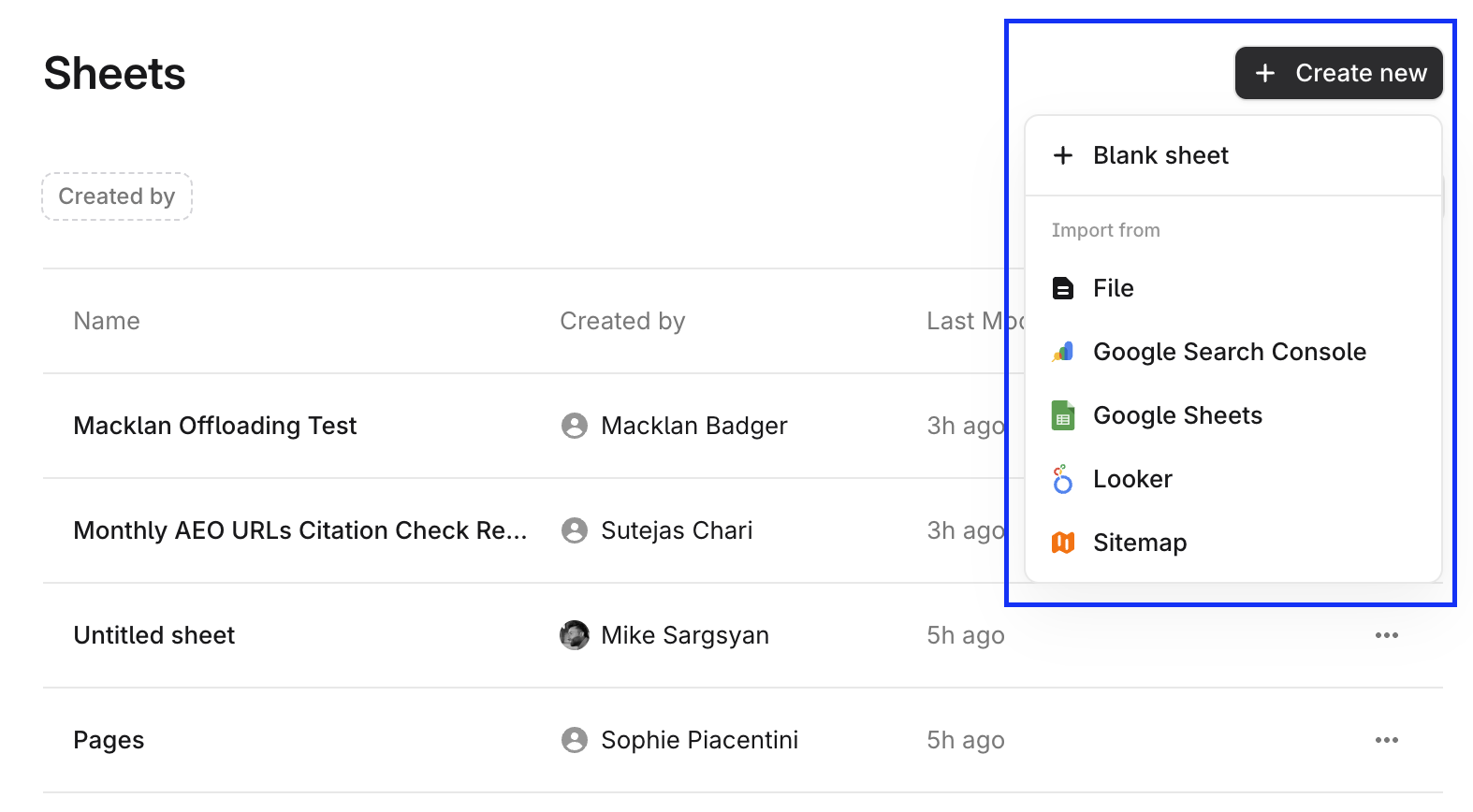
Task: Click the name Mike Sargsyan
Action: tap(685, 635)
